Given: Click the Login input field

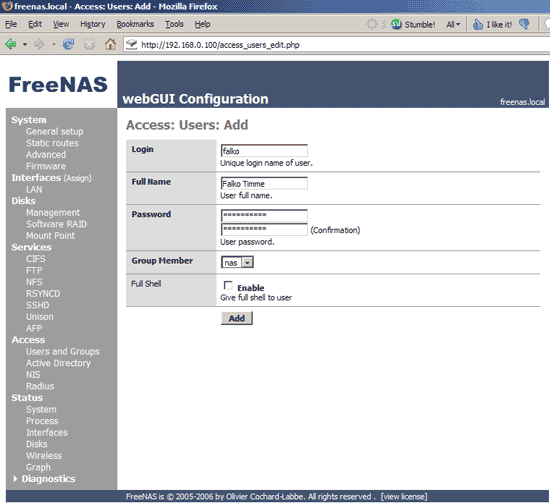Looking at the screenshot, I should click(x=264, y=151).
